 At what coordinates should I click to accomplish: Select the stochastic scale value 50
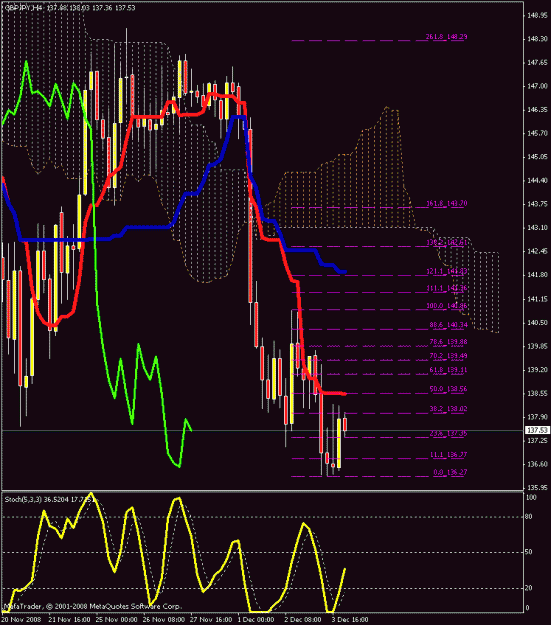[x=529, y=552]
